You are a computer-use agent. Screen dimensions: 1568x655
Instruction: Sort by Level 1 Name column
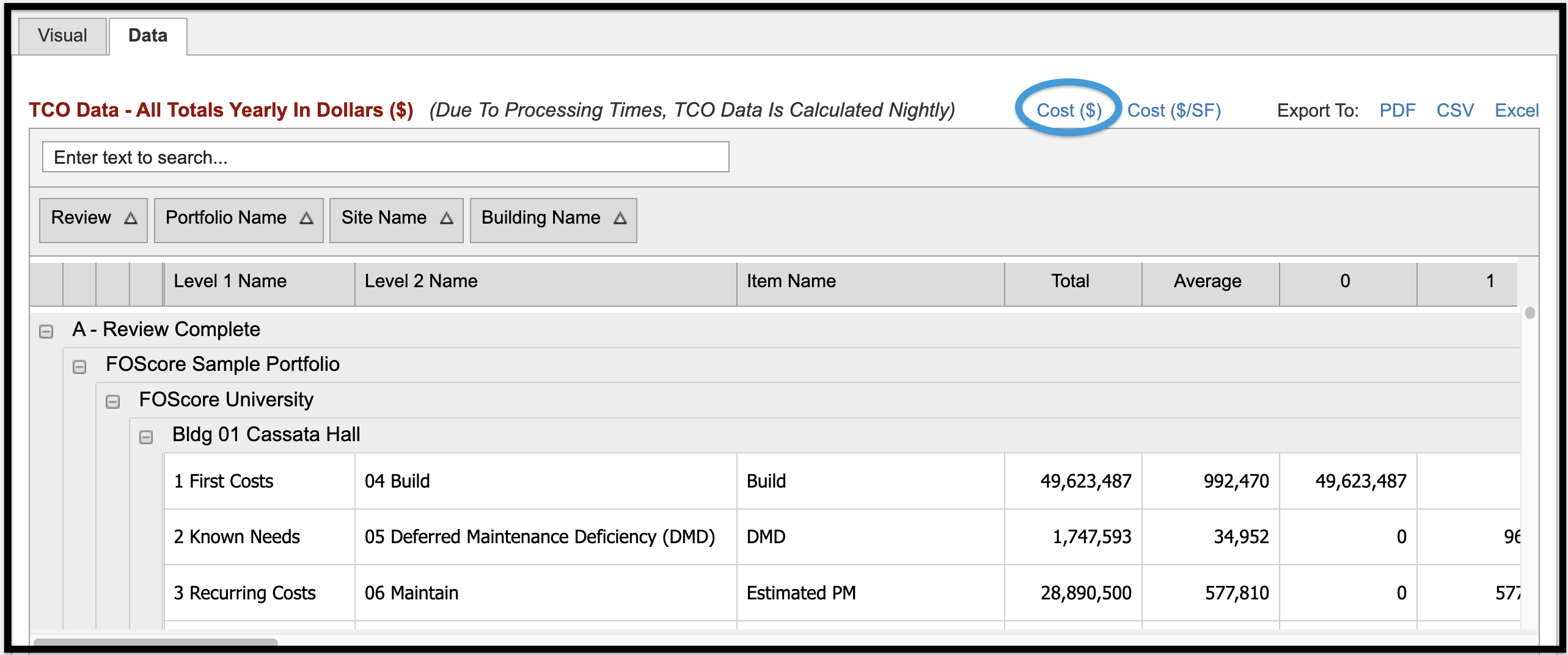259,284
